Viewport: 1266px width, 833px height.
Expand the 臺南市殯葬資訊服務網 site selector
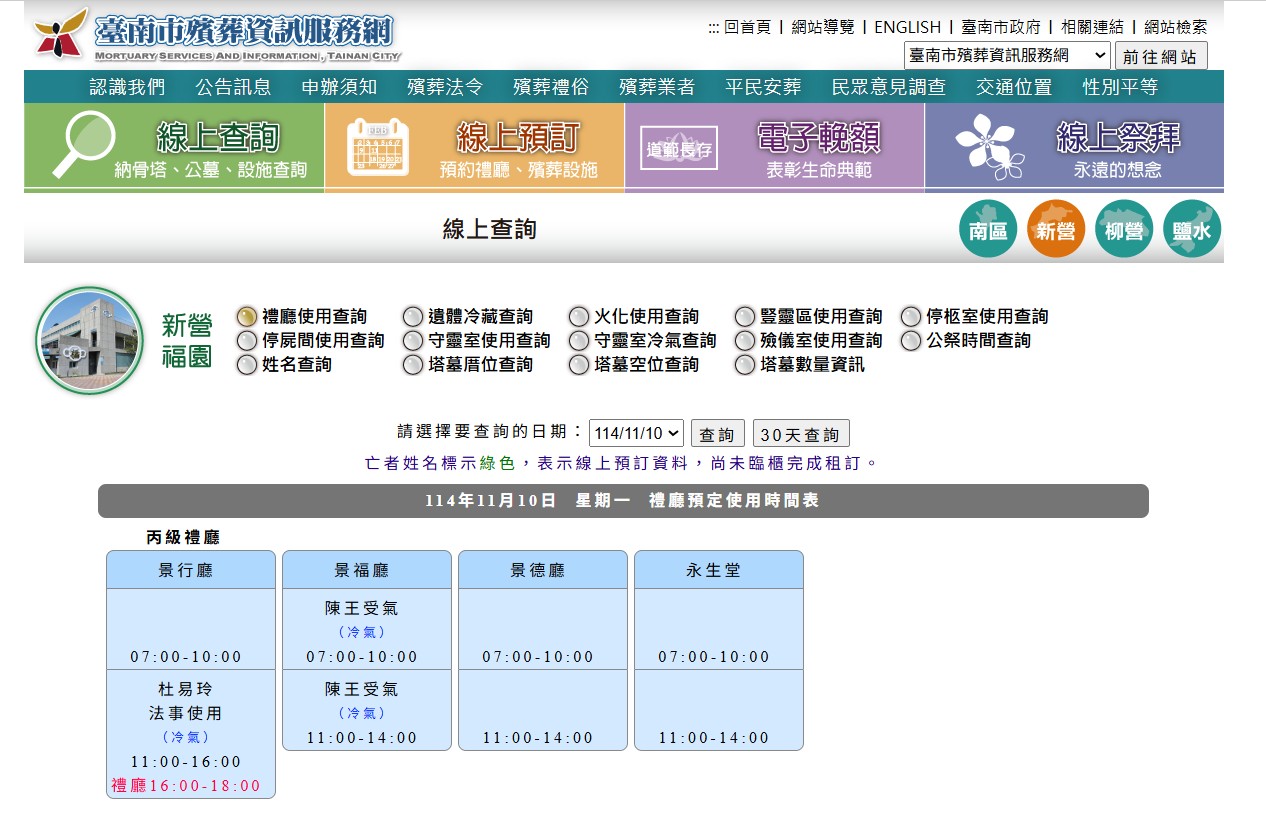1006,56
